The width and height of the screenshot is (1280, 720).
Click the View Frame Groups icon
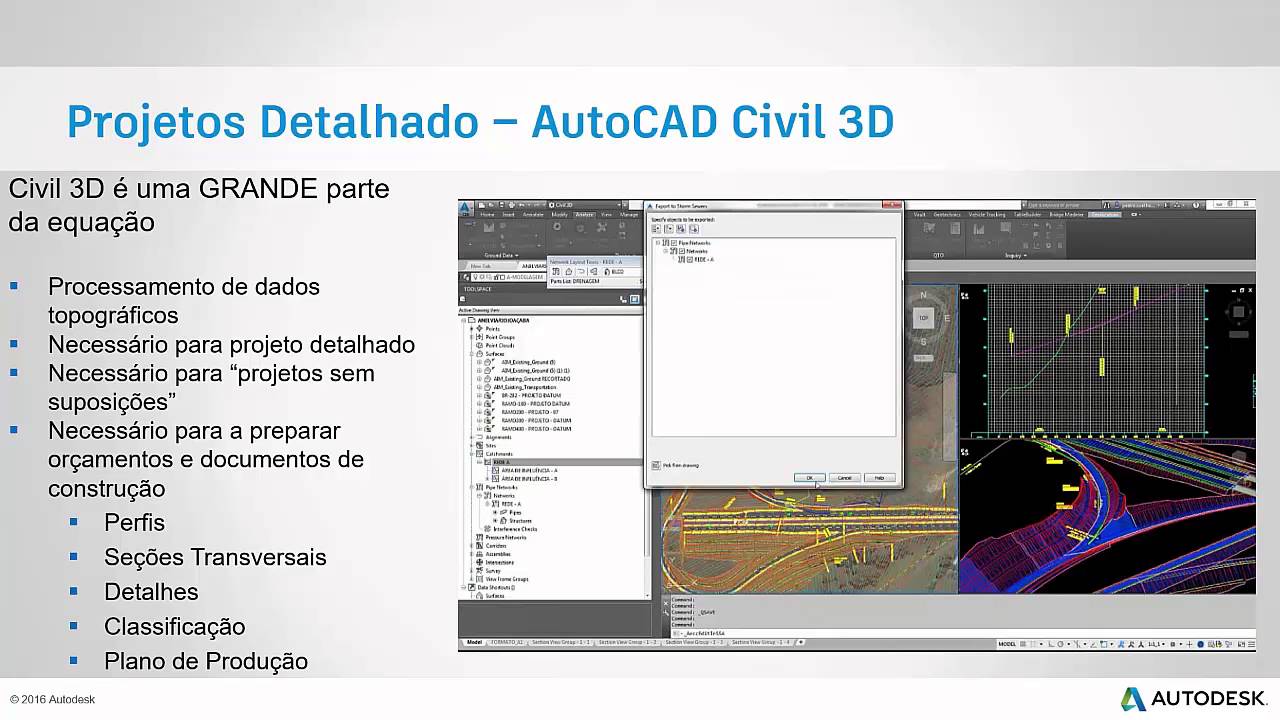480,579
